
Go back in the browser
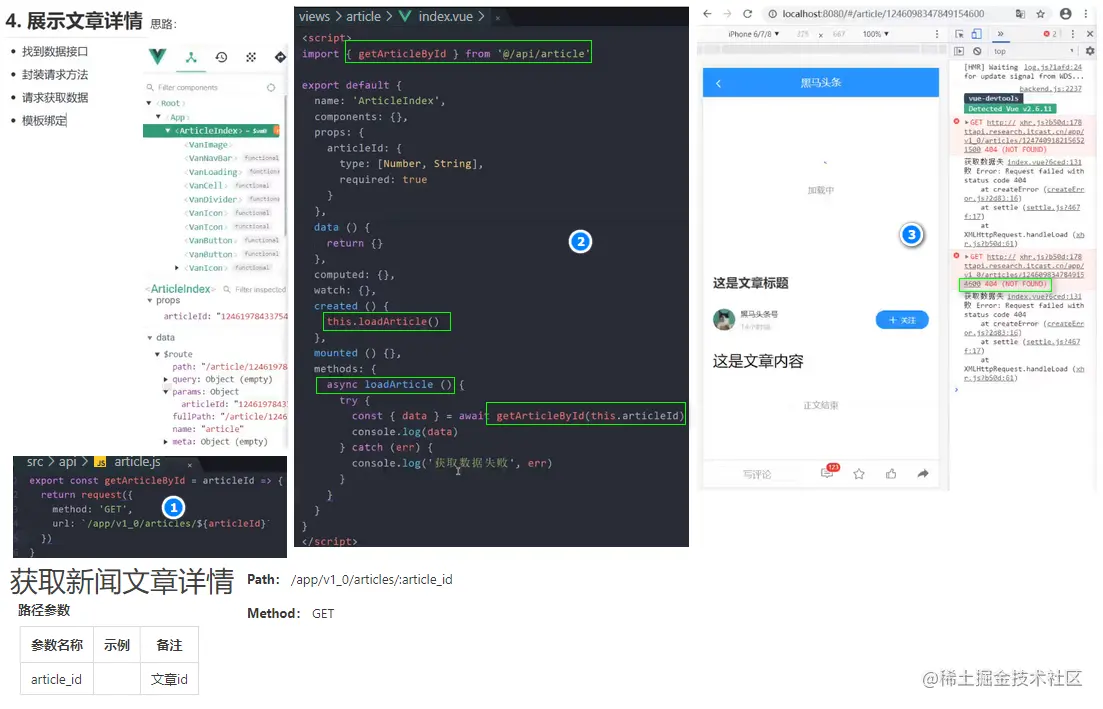point(707,13)
